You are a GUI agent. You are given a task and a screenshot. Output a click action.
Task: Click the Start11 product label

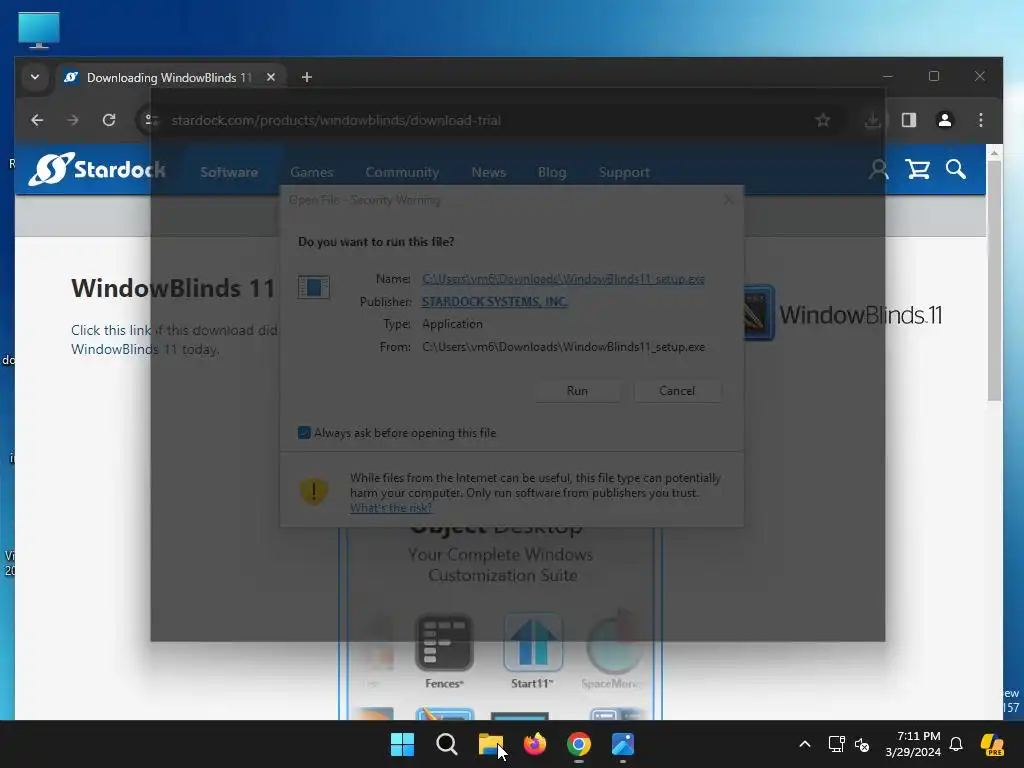532,683
